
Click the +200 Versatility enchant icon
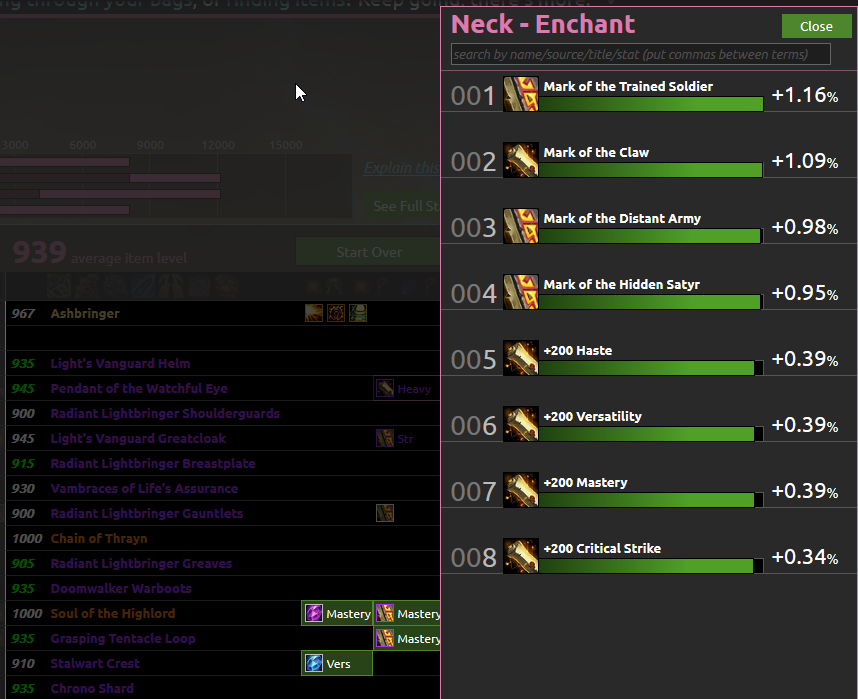pos(520,424)
